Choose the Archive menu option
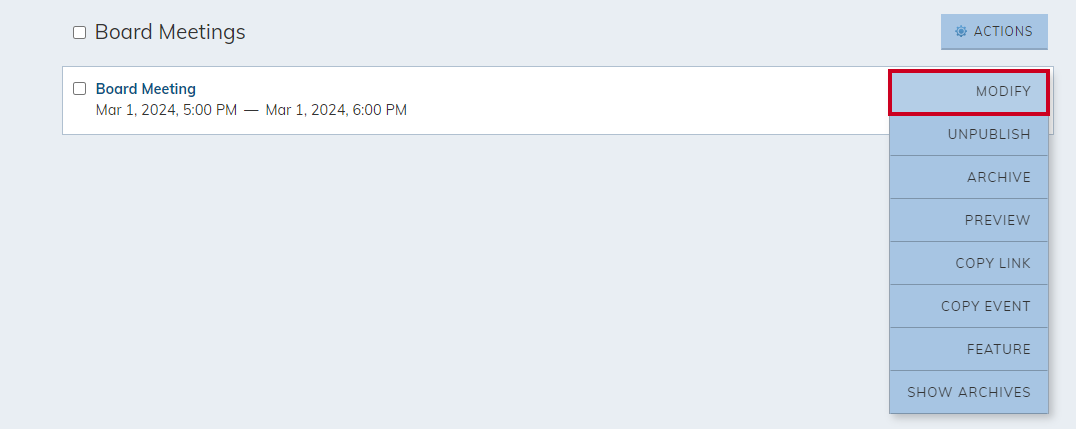Viewport: 1076px width, 429px height. tap(969, 177)
